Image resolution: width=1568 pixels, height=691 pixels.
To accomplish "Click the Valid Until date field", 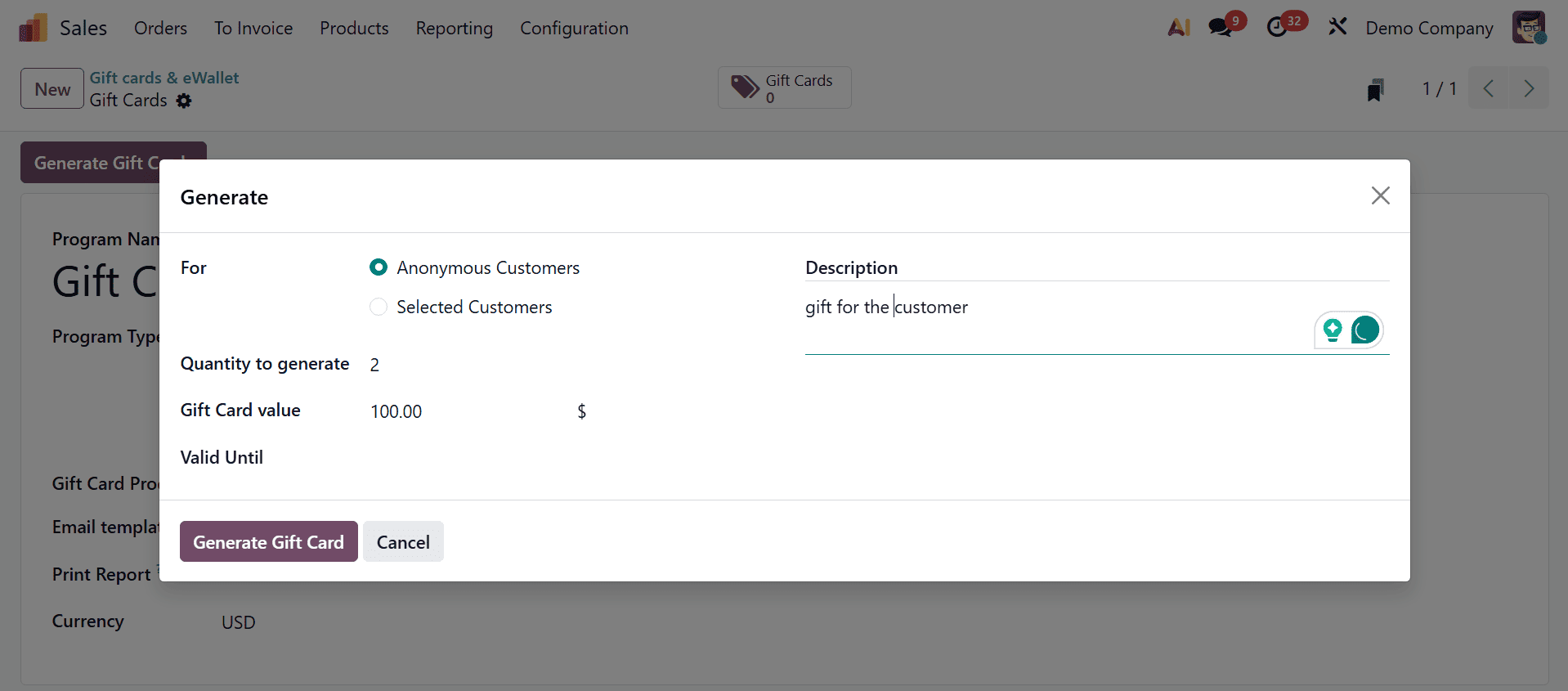I will 474,458.
